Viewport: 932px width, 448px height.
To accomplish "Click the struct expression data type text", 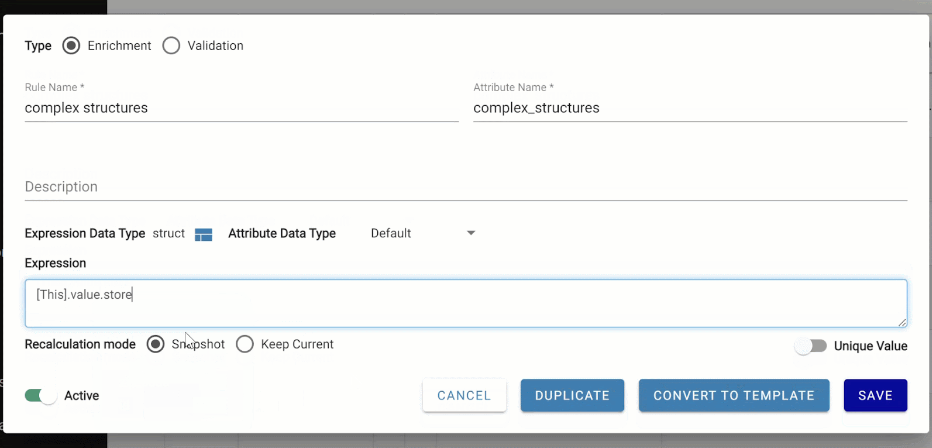I will [x=168, y=234].
